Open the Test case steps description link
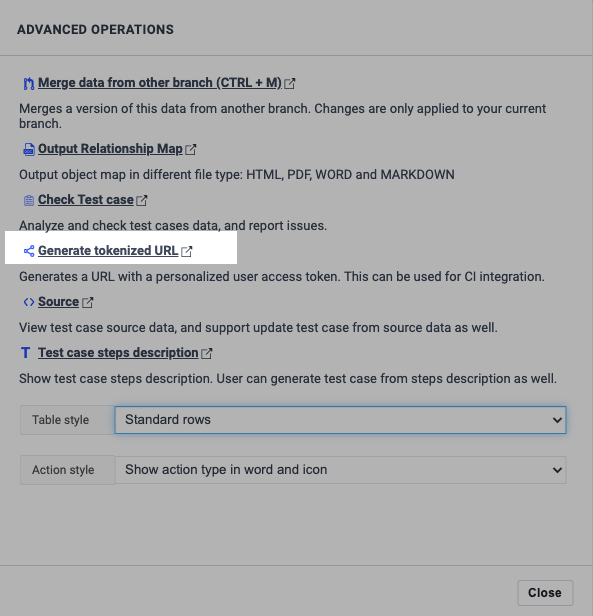Viewport: 593px width, 616px height. (x=118, y=353)
